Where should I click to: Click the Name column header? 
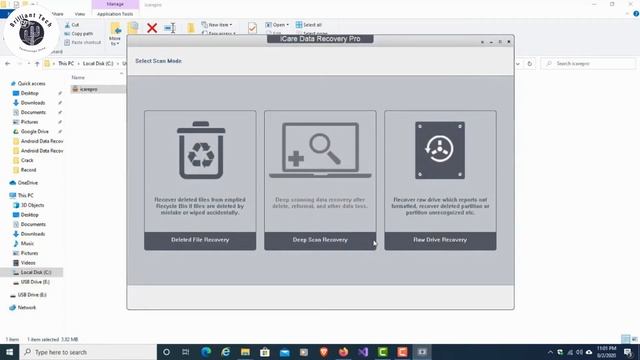click(78, 78)
